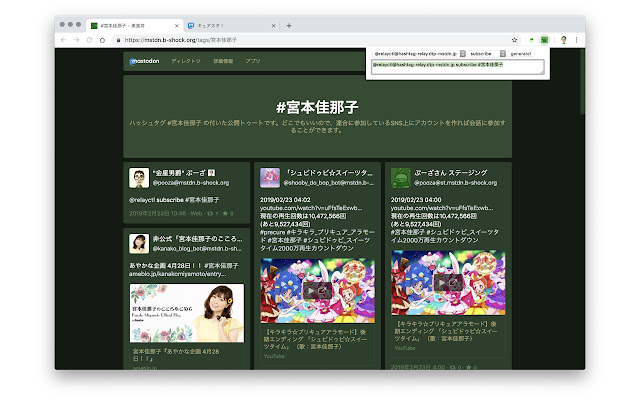640x400 pixels.
Task: Open kanako_blog_bot avatar image
Action: pos(139,244)
